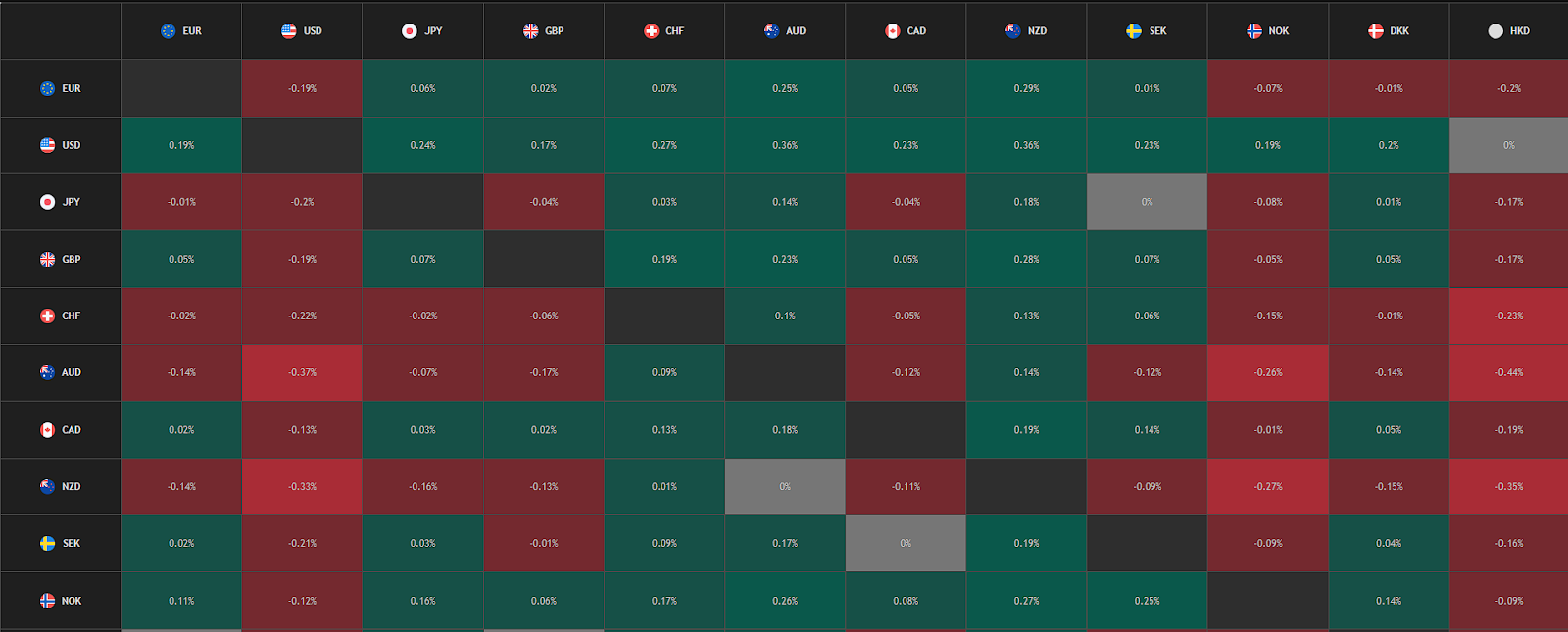Click the Norwegian flag icon in left row header
Image resolution: width=1568 pixels, height=632 pixels.
47,601
